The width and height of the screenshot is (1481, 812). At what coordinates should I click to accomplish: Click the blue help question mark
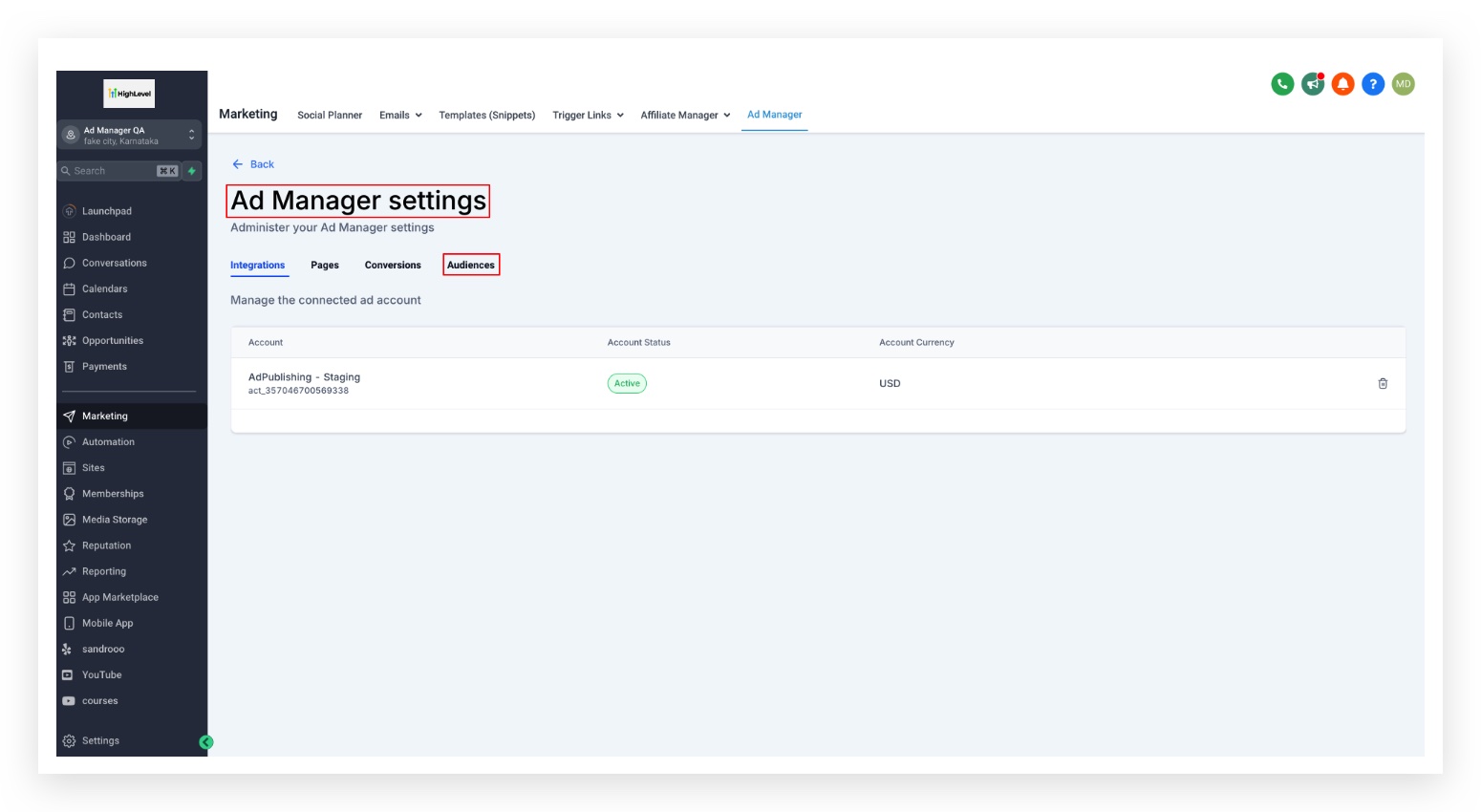[x=1373, y=84]
